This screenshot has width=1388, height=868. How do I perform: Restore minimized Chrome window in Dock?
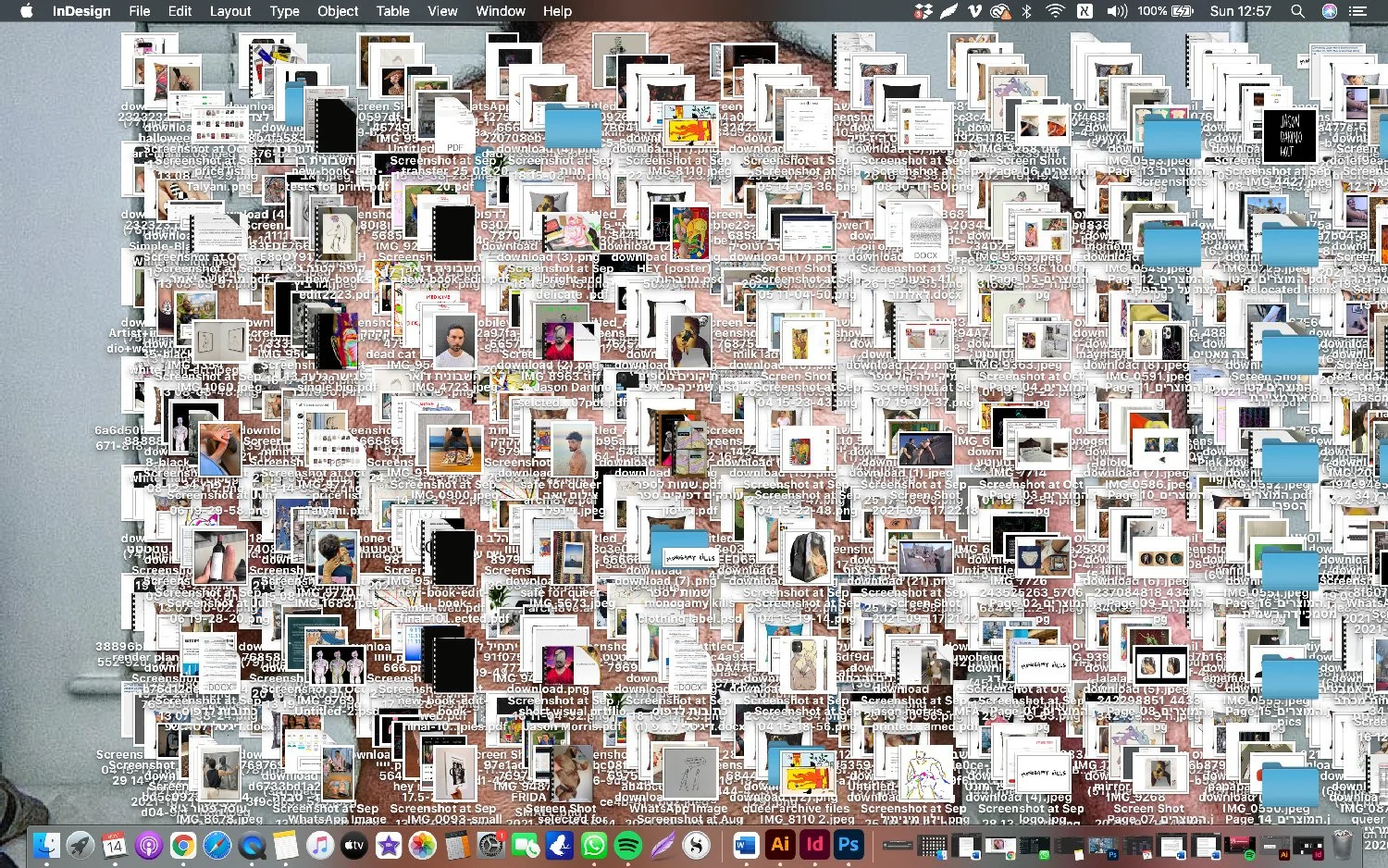(1000, 845)
